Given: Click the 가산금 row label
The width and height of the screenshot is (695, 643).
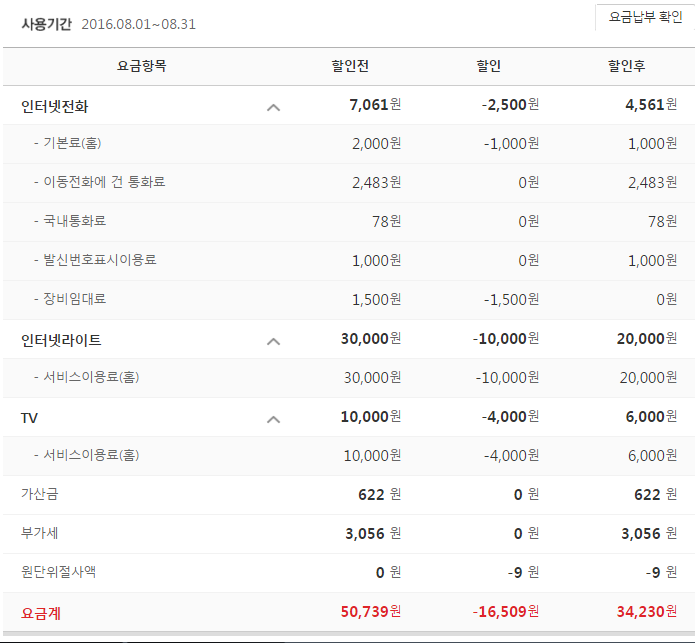Looking at the screenshot, I should coord(40,494).
